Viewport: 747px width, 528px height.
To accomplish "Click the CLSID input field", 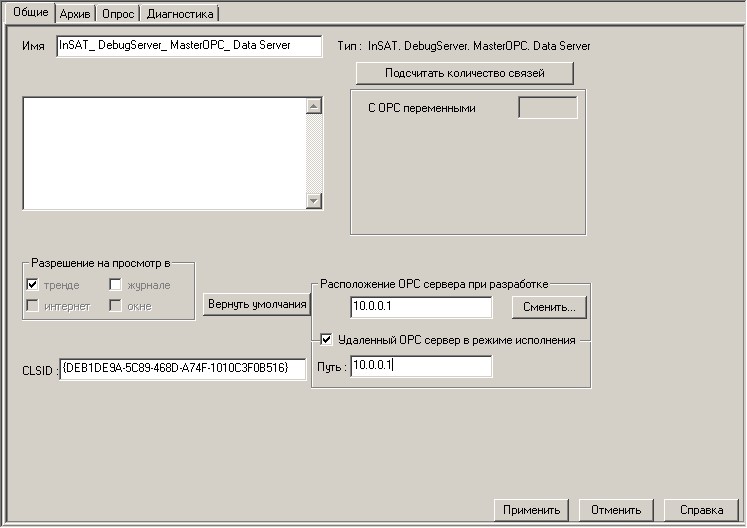I will 182,369.
